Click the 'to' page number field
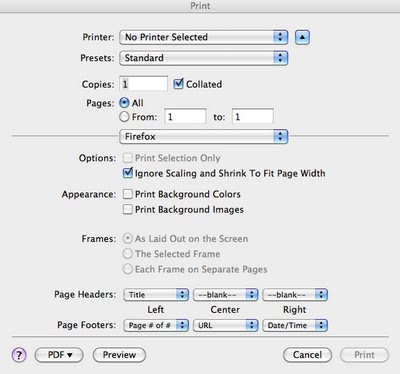This screenshot has width=400, height=374. point(253,117)
